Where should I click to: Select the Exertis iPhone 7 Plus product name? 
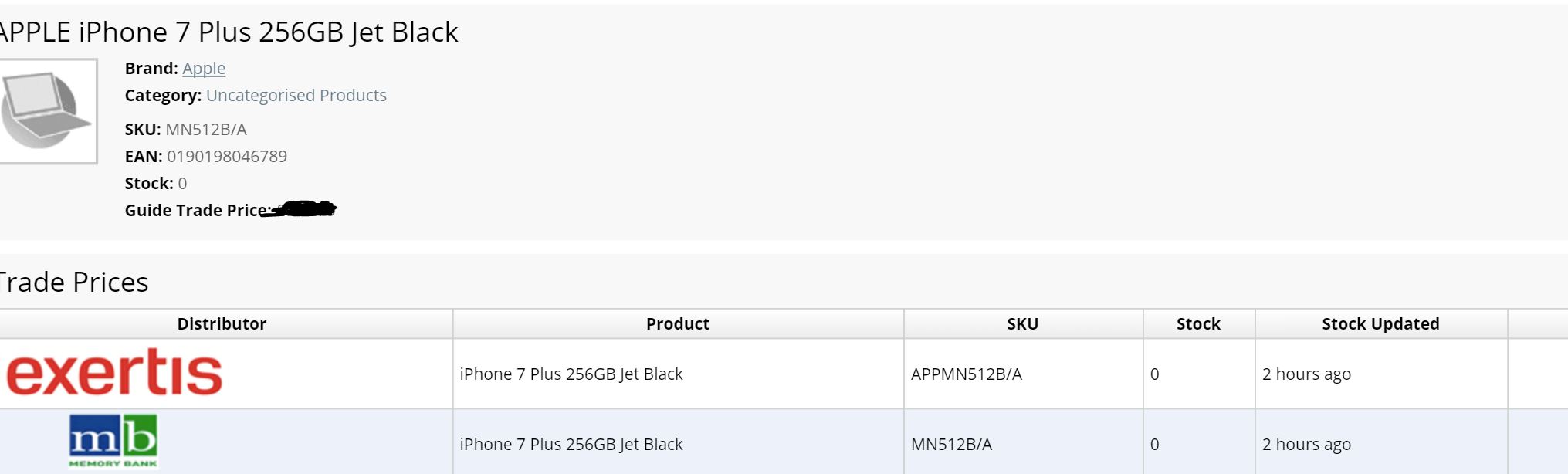click(x=571, y=374)
